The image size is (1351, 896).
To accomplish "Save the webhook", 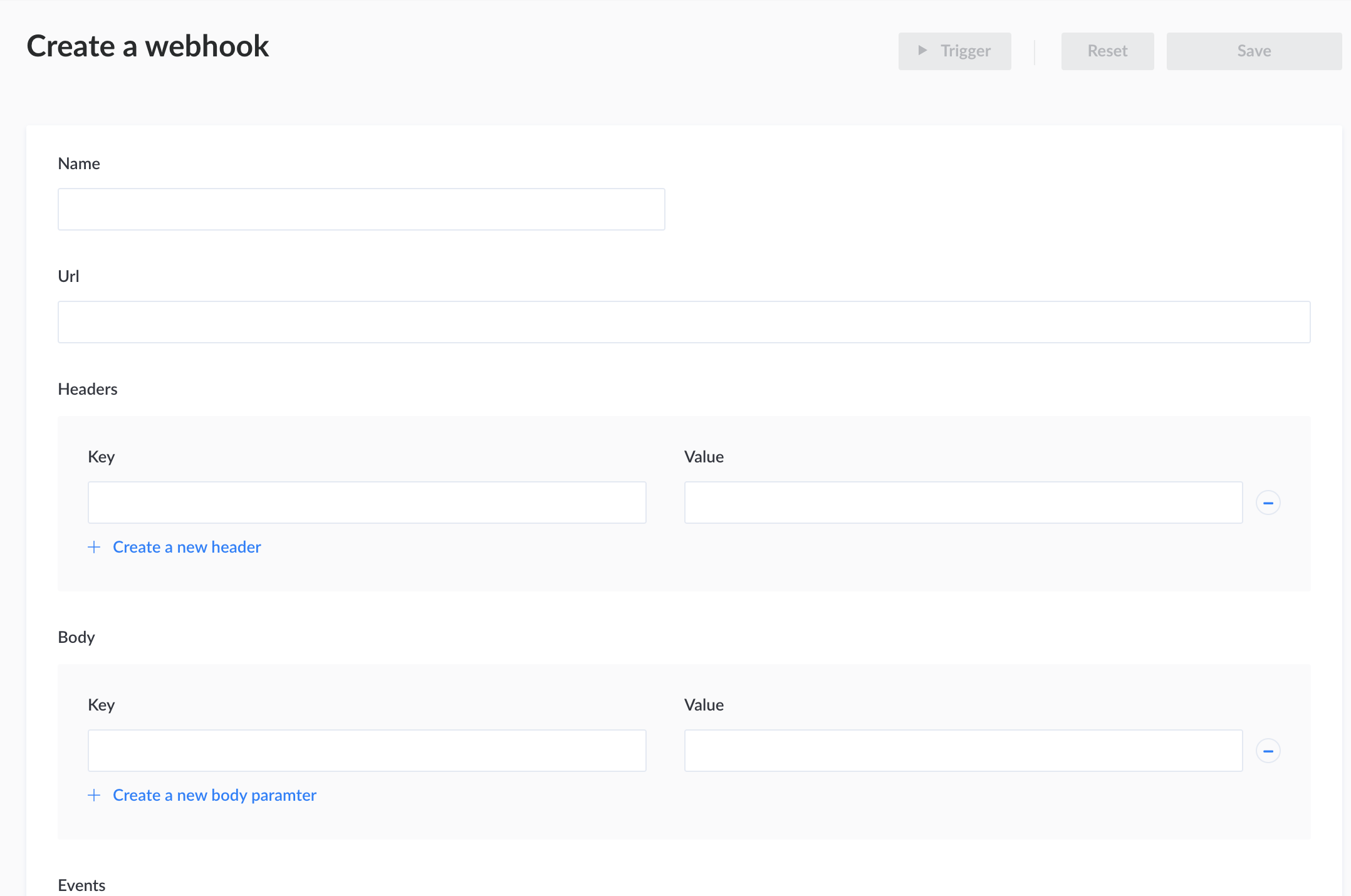I will (x=1253, y=51).
